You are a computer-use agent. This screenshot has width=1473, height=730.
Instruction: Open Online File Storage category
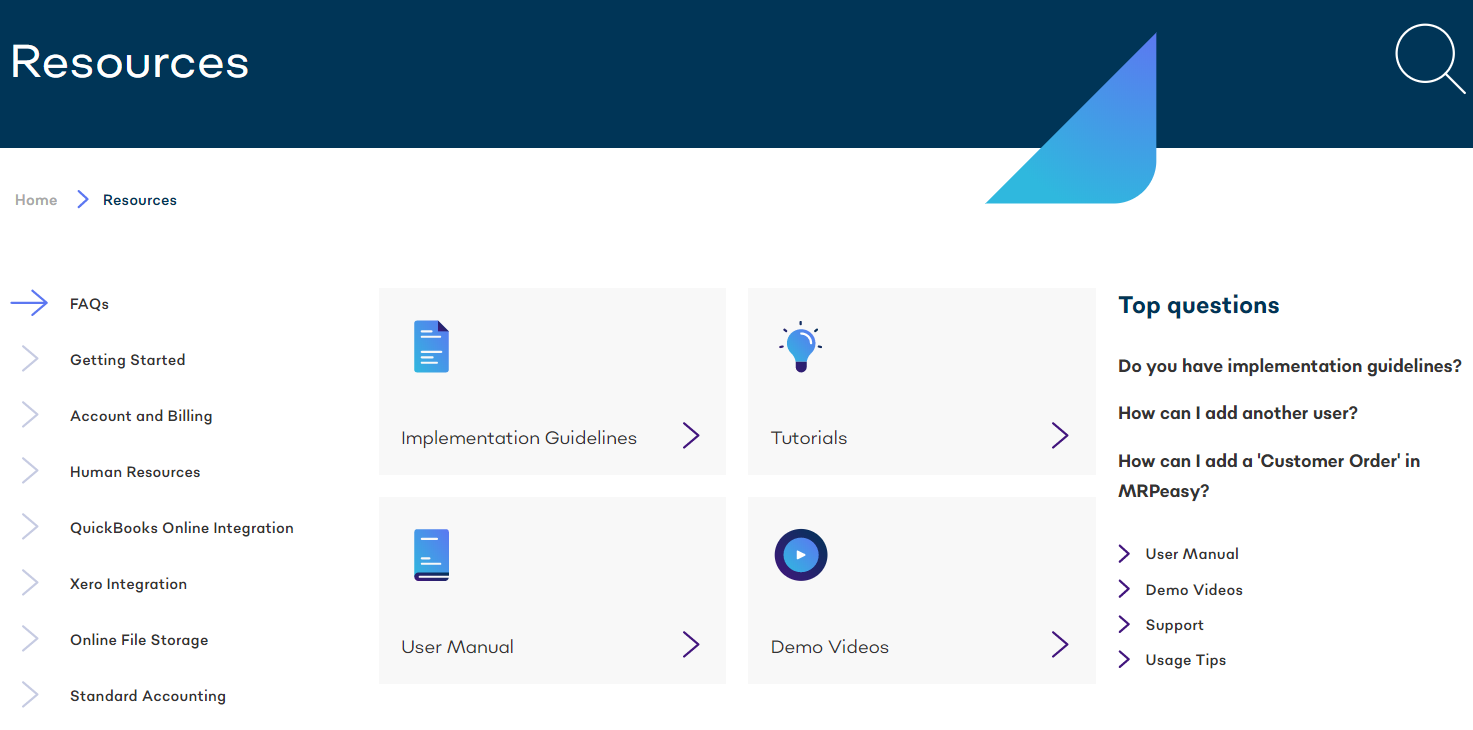tap(139, 640)
